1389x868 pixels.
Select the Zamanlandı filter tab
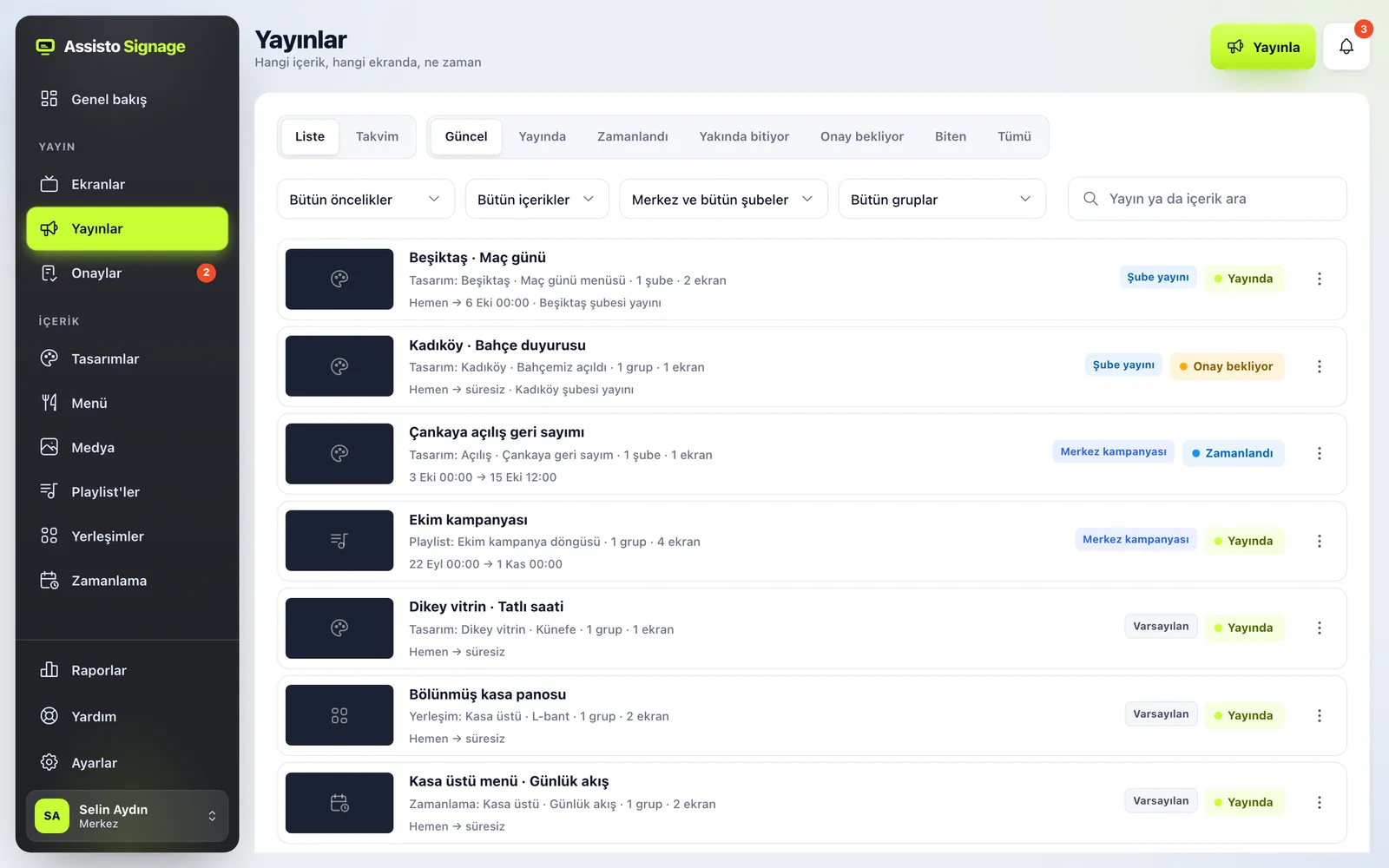[x=633, y=136]
